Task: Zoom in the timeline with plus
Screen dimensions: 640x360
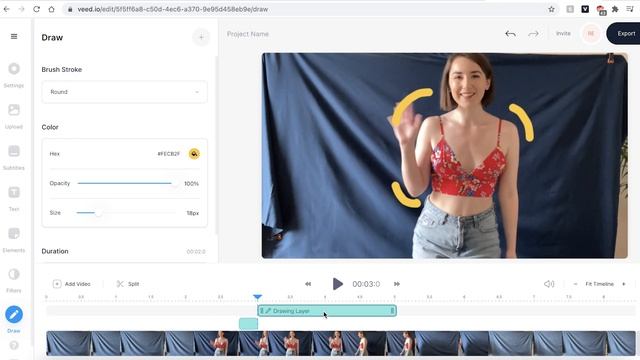Action: coord(624,284)
